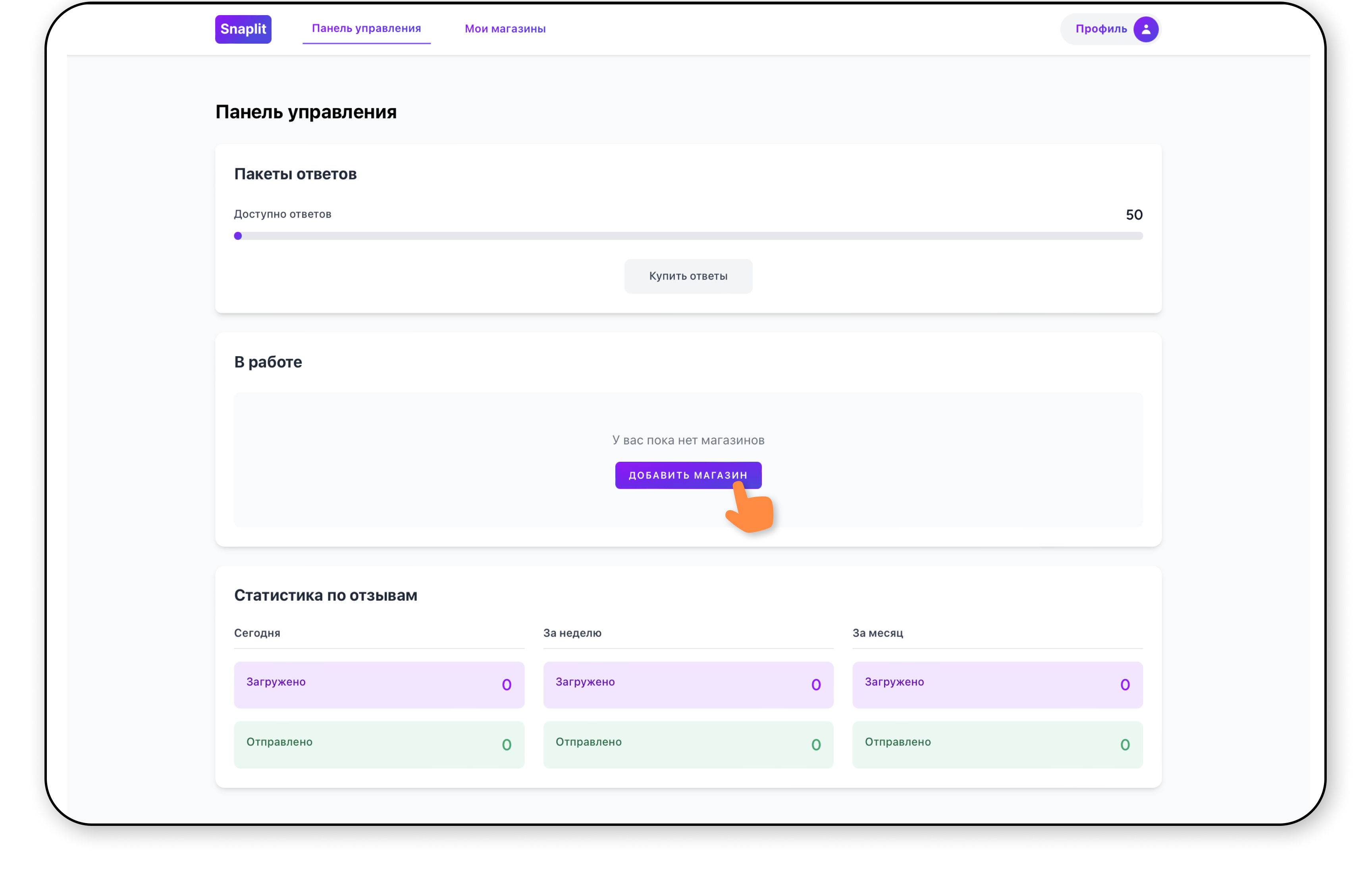Image resolution: width=1372 pixels, height=887 pixels.
Task: Open the Профиль button
Action: 1100,29
